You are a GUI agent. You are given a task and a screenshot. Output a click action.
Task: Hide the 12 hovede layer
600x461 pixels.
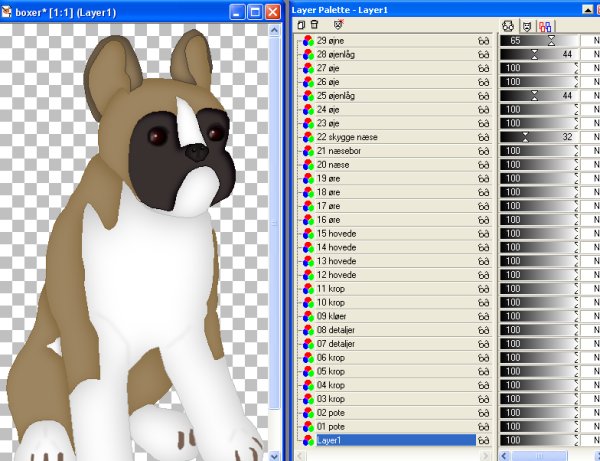coord(484,274)
